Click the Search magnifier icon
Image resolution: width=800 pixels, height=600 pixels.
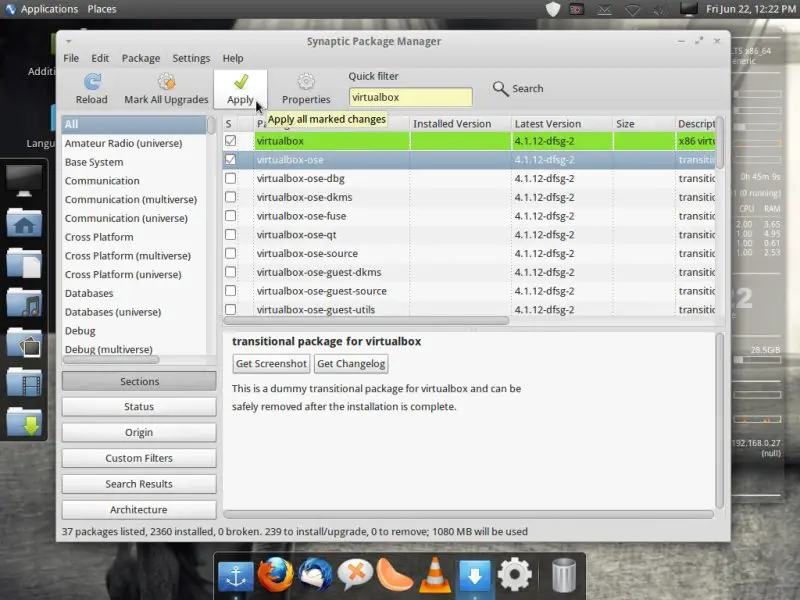501,89
